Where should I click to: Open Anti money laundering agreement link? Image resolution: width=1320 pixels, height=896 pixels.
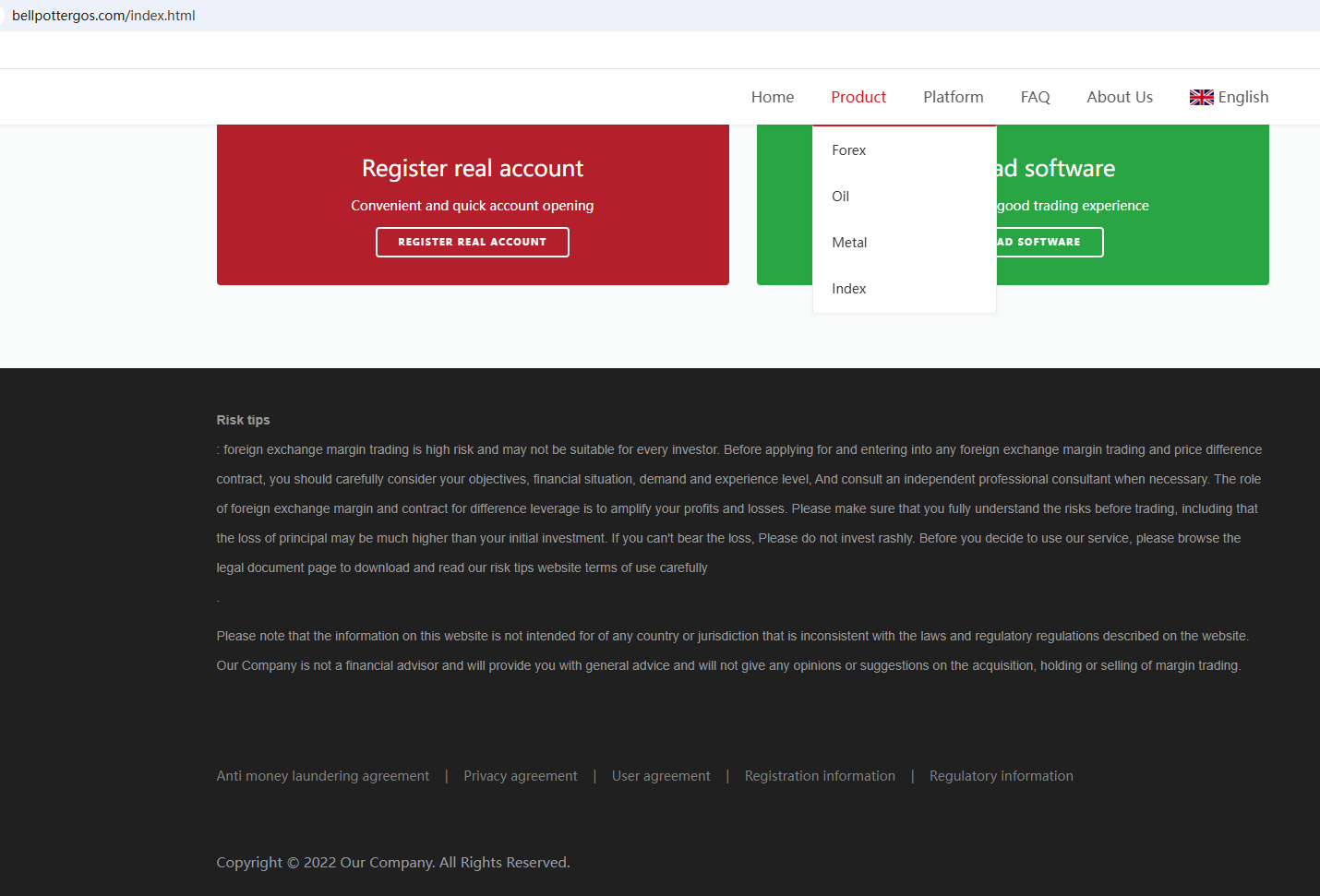pyautogui.click(x=322, y=776)
